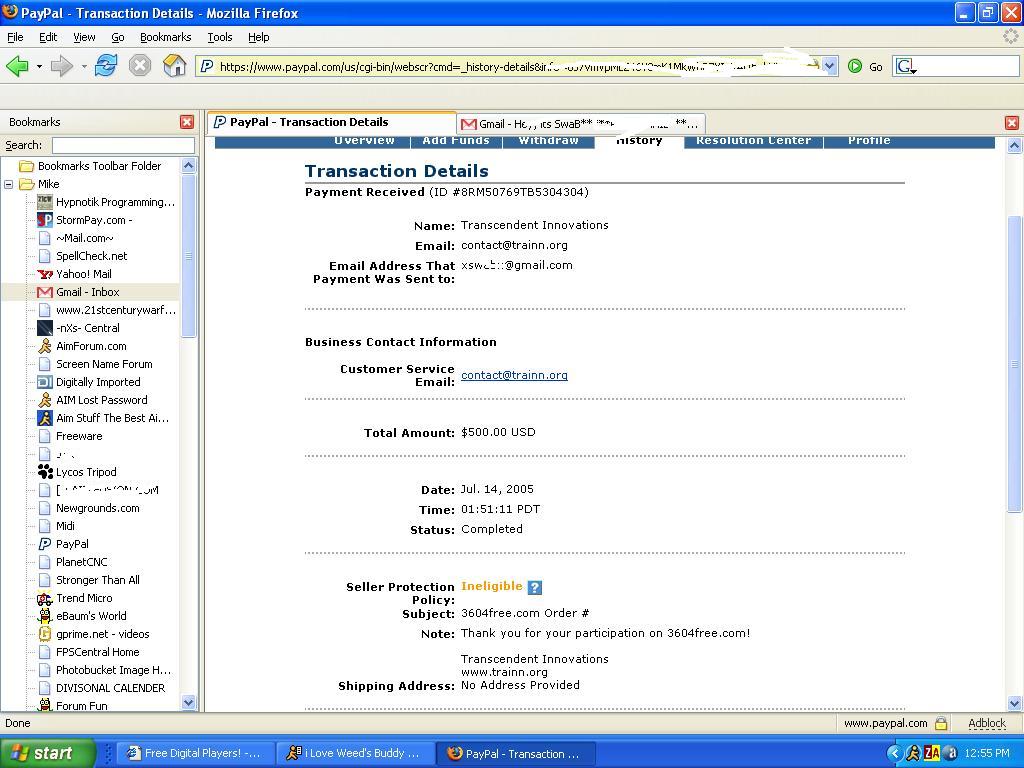The height and width of the screenshot is (768, 1024).
Task: Close the current browser tab
Action: (1012, 123)
